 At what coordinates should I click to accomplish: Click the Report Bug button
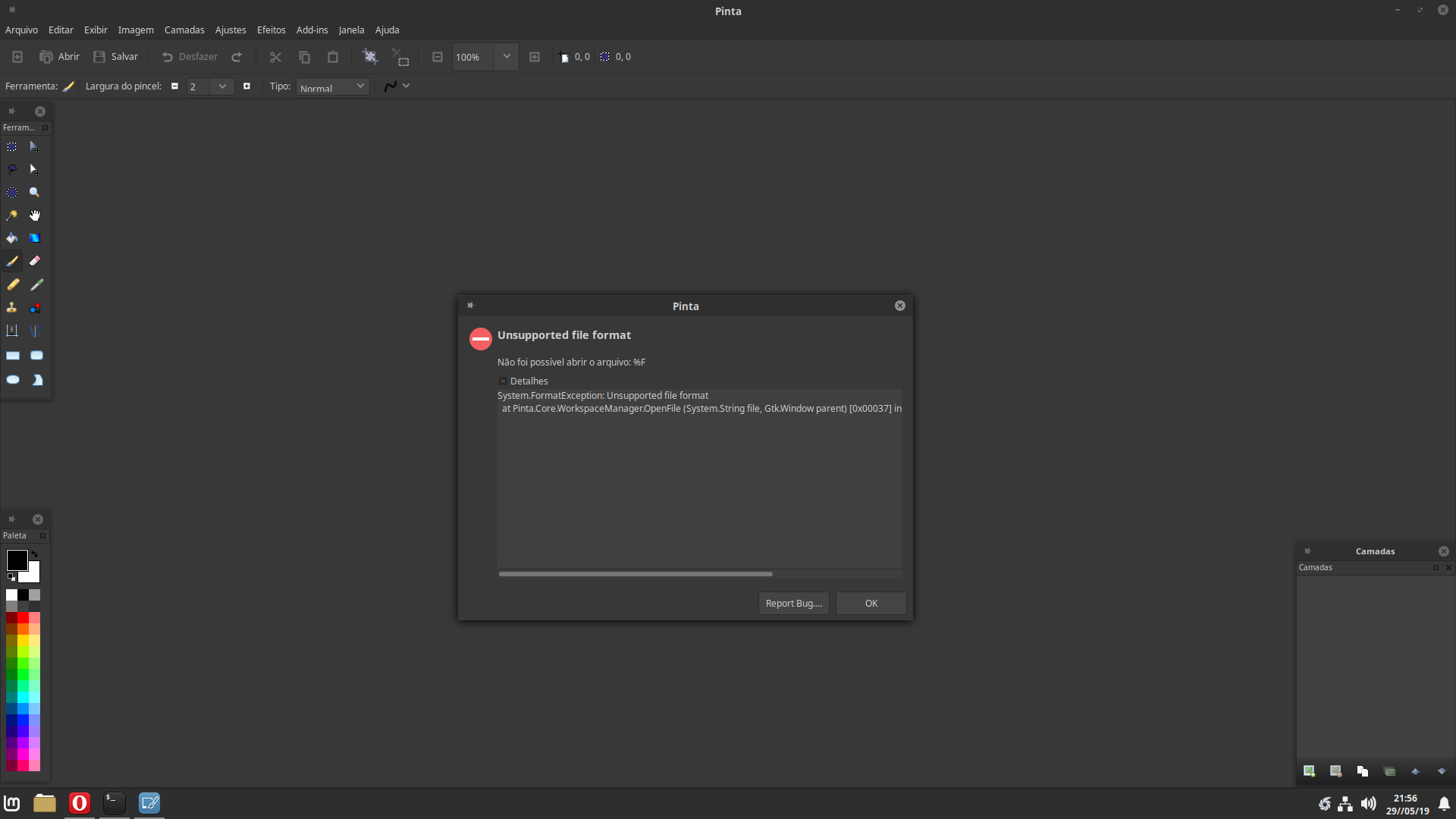793,604
